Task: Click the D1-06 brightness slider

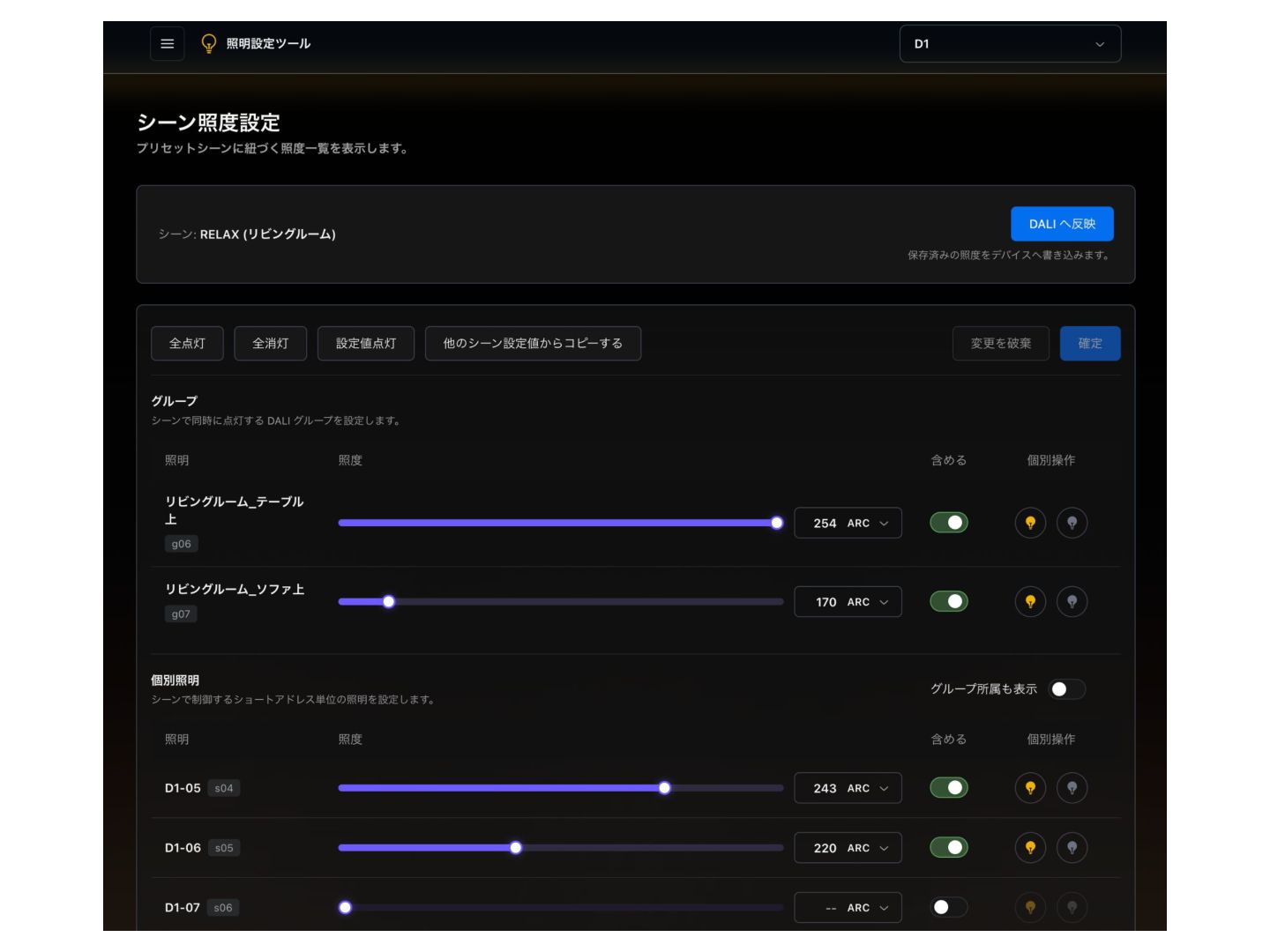Action: coord(561,848)
